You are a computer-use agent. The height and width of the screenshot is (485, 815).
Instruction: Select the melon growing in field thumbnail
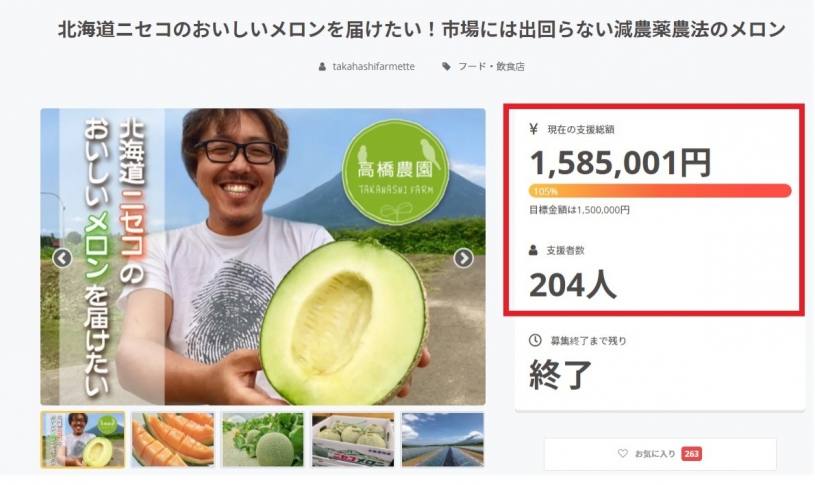(262, 440)
